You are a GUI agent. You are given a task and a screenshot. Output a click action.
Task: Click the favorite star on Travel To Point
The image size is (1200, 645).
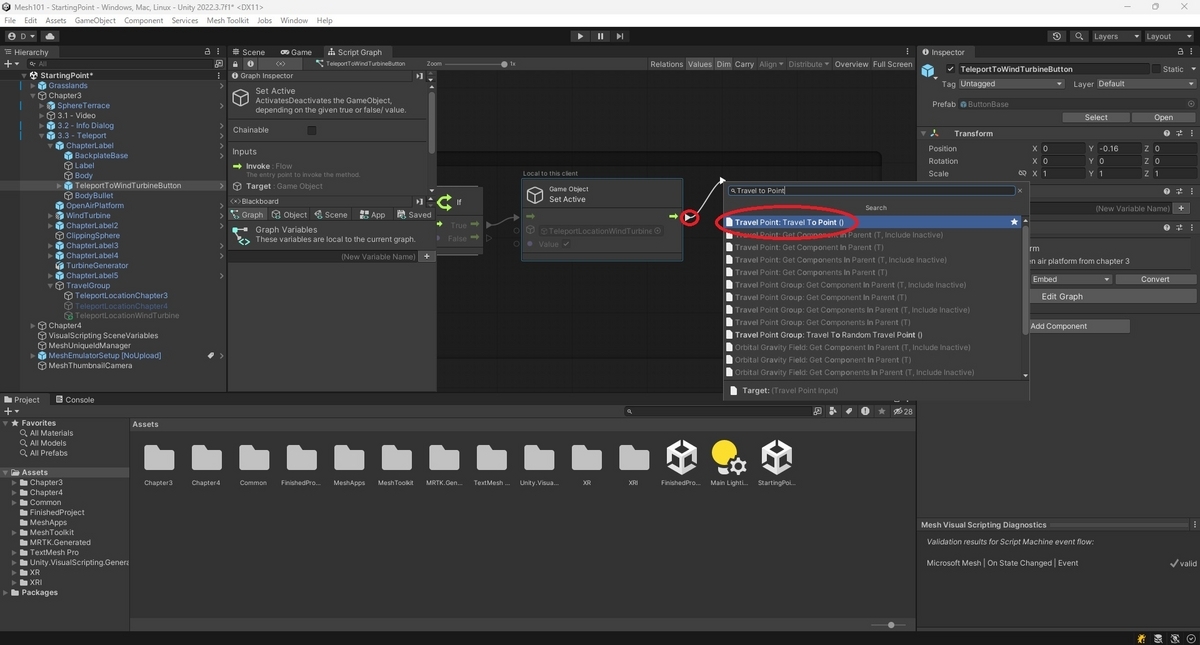[x=1014, y=222]
